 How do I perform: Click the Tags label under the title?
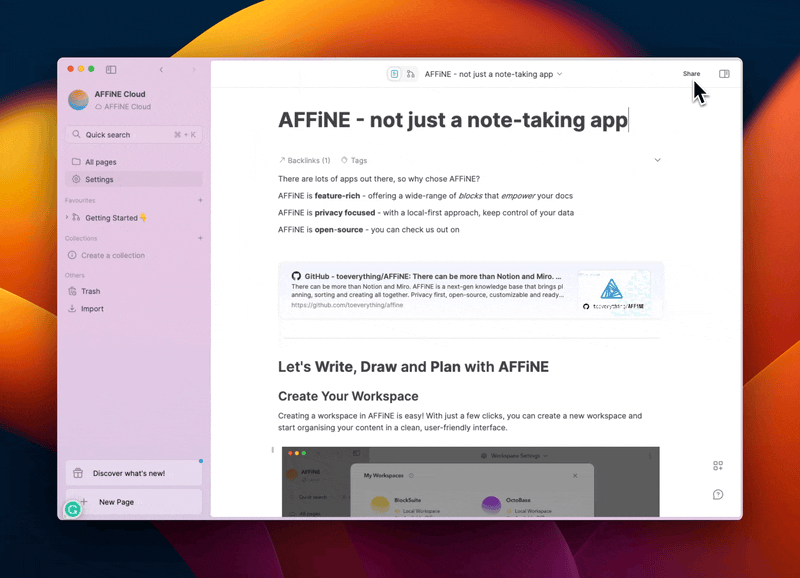pos(359,160)
